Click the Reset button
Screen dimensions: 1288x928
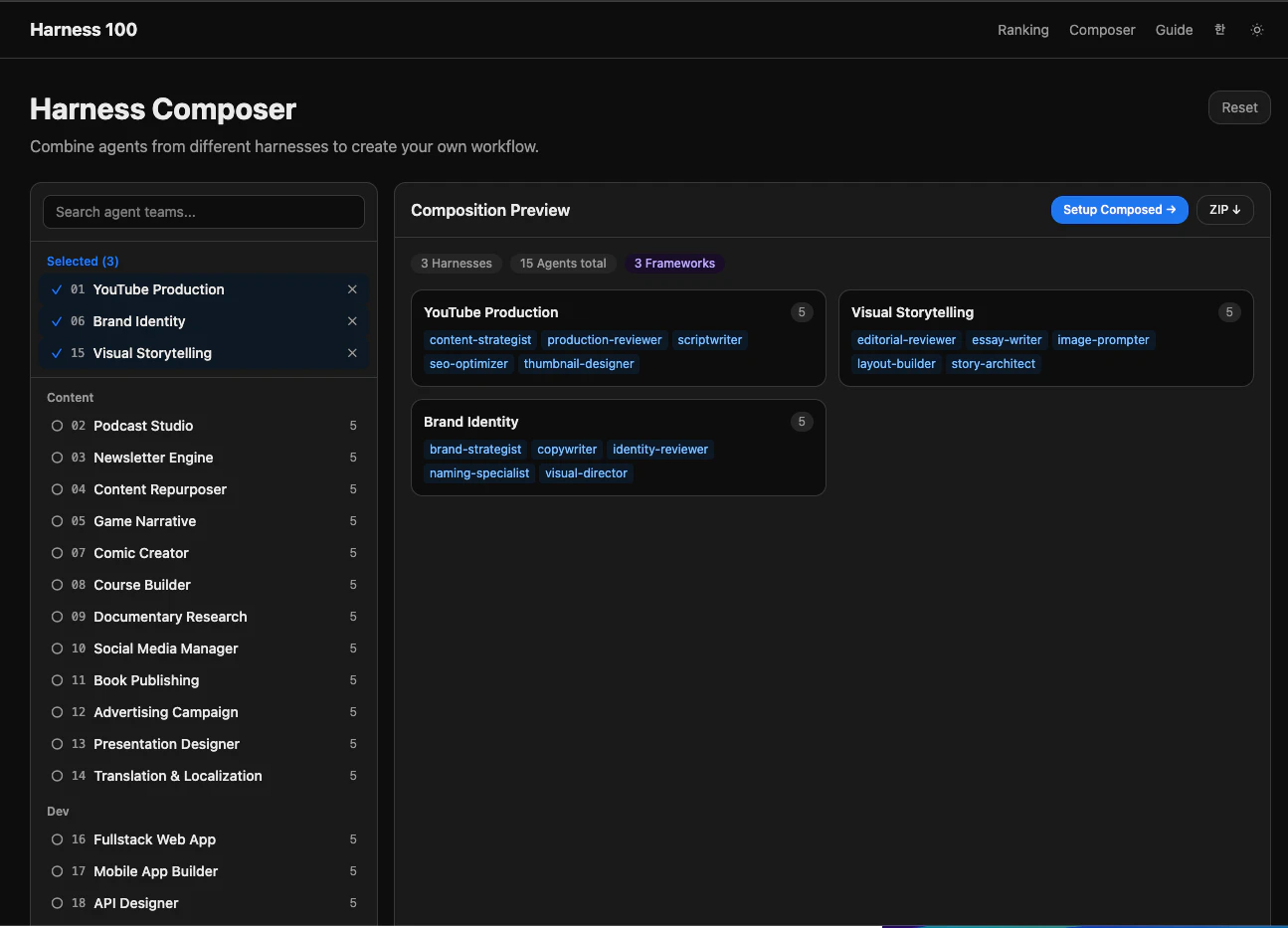[1239, 107]
